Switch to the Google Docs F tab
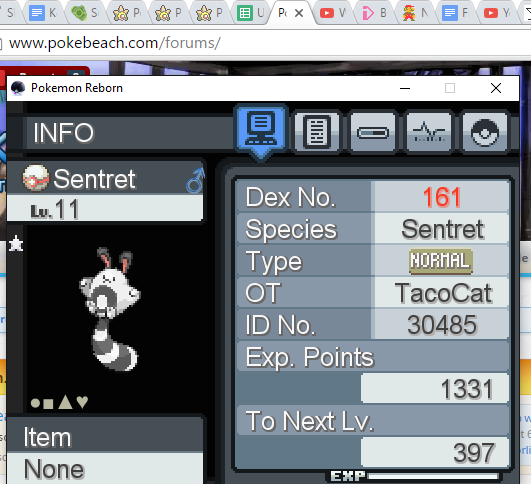 (456, 13)
